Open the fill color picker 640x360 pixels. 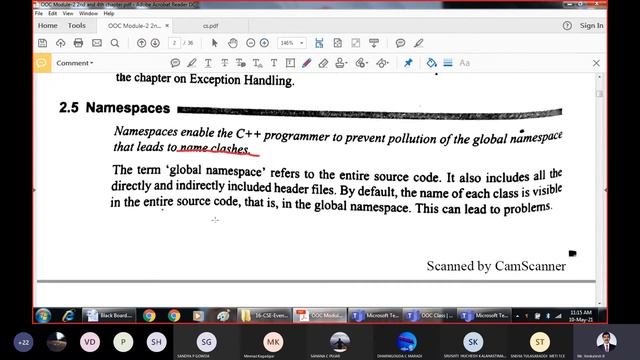coord(431,63)
